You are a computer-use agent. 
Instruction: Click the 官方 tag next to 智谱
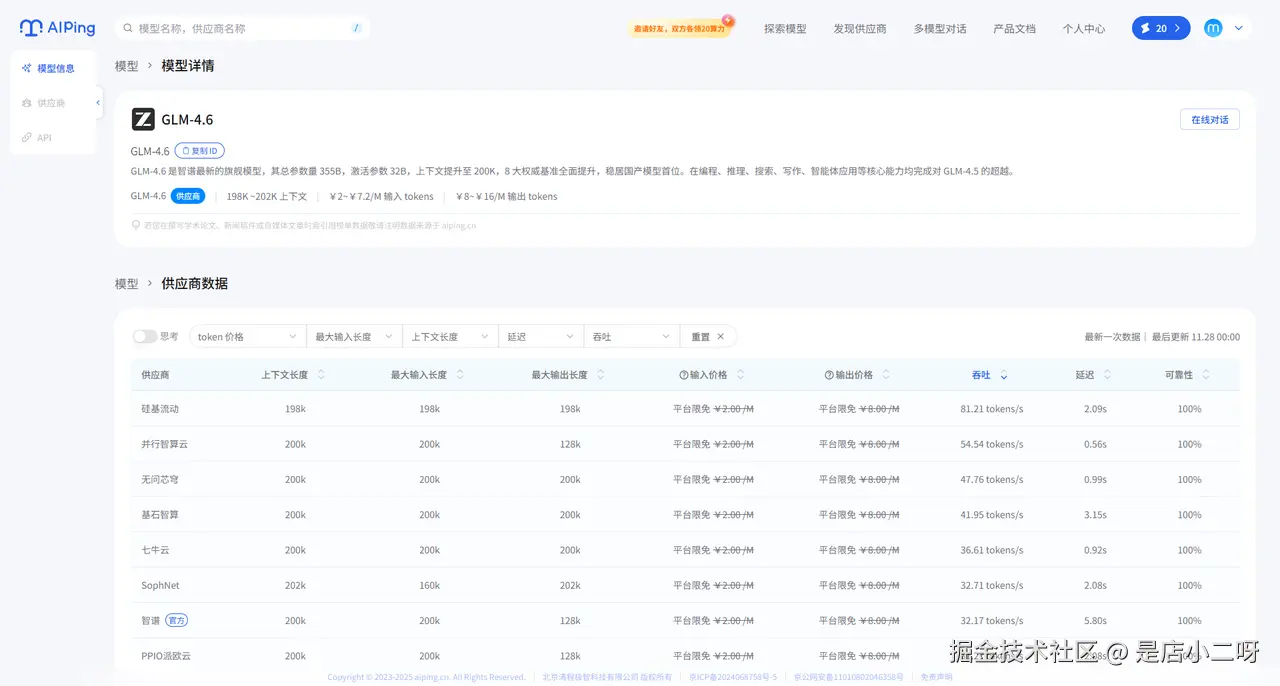click(177, 621)
